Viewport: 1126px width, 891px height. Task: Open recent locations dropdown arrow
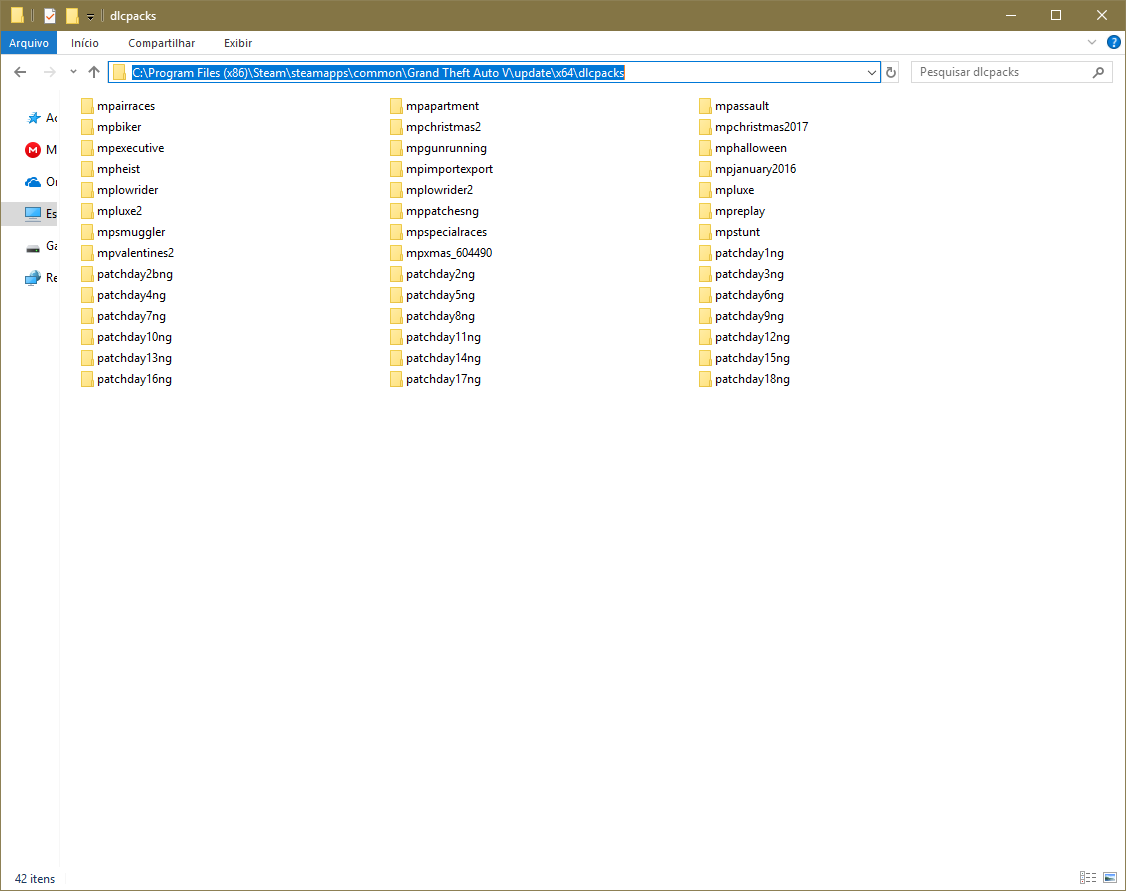pos(73,72)
